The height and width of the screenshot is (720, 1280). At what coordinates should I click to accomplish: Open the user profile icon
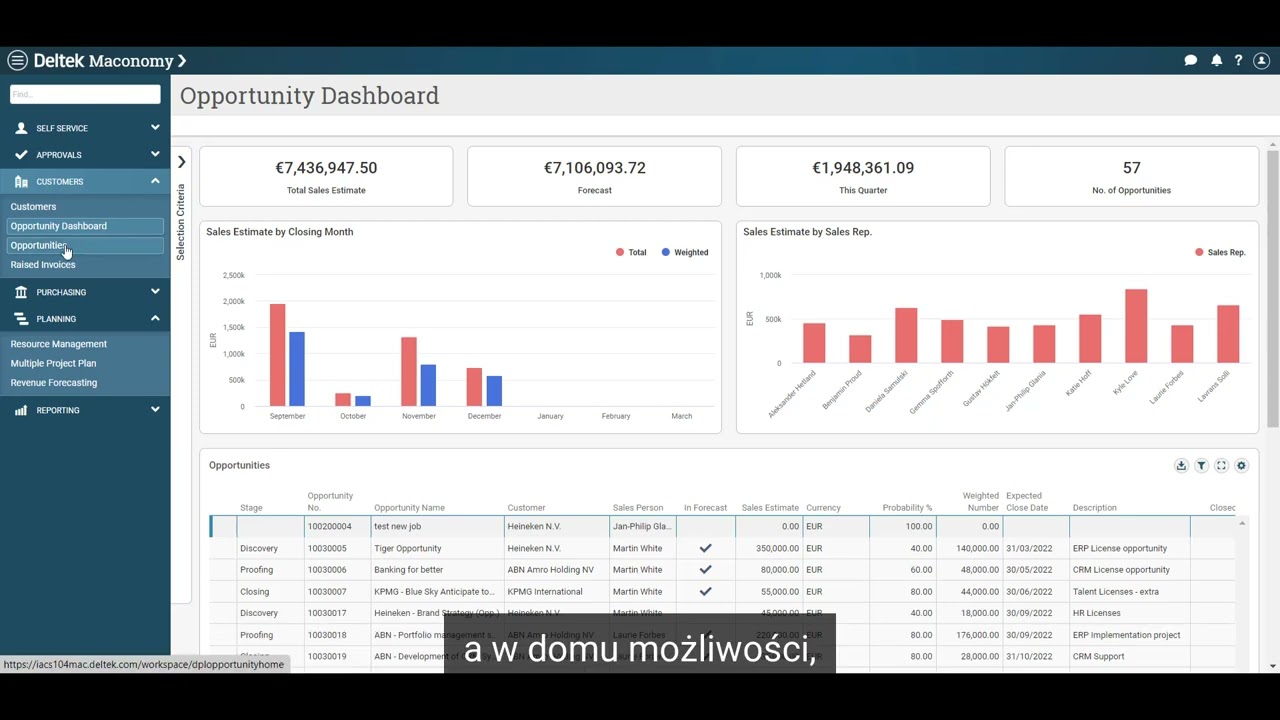pos(1261,61)
